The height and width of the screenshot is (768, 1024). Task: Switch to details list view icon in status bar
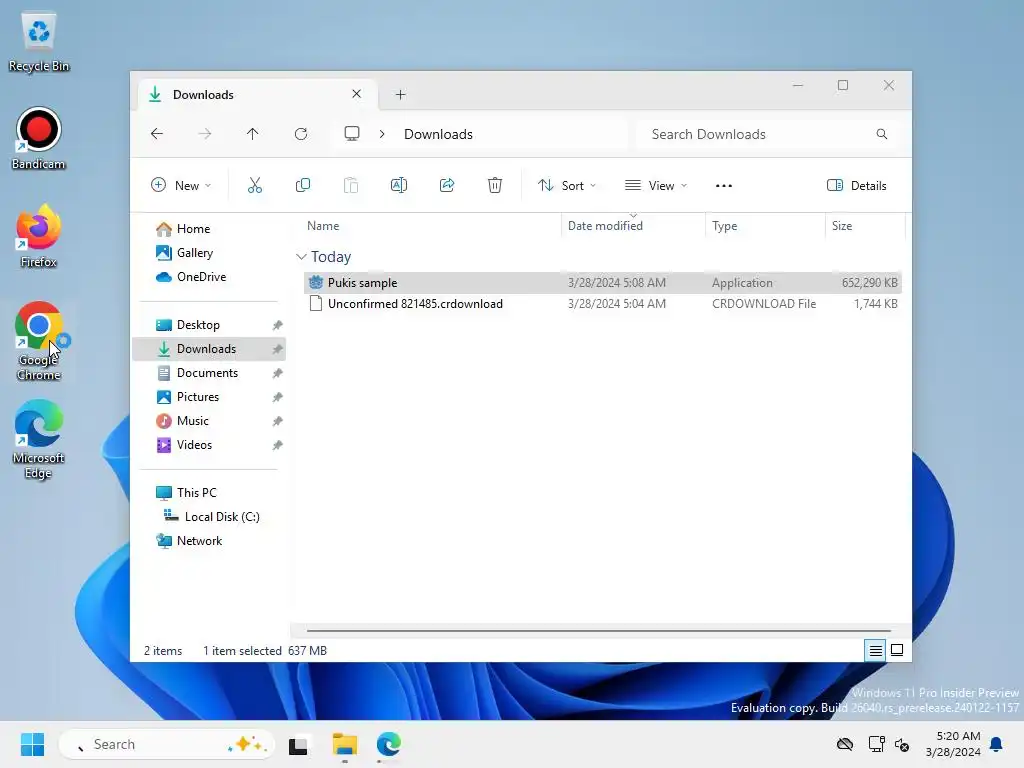pos(876,650)
